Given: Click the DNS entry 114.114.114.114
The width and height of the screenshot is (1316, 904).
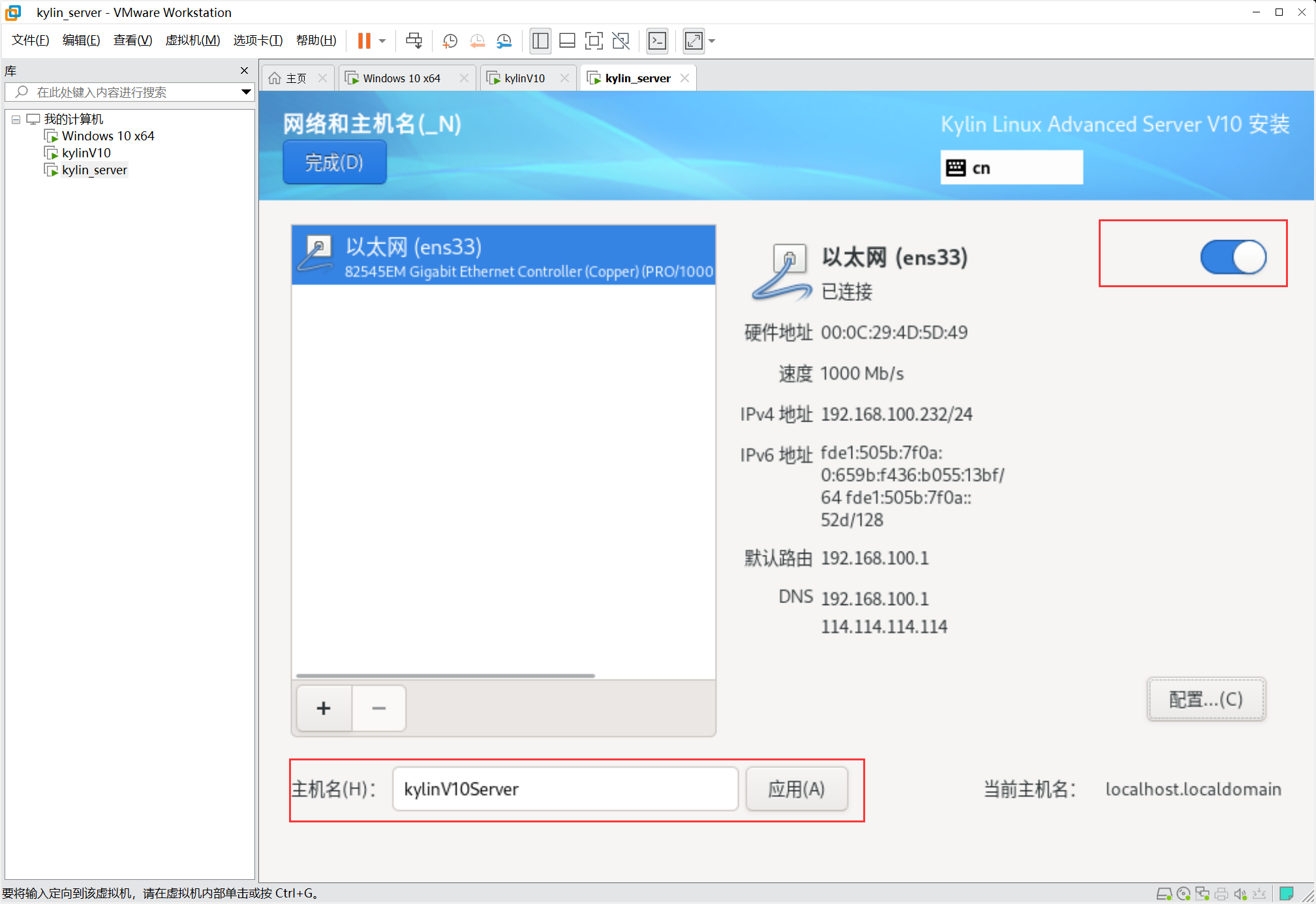Looking at the screenshot, I should pyautogui.click(x=884, y=627).
